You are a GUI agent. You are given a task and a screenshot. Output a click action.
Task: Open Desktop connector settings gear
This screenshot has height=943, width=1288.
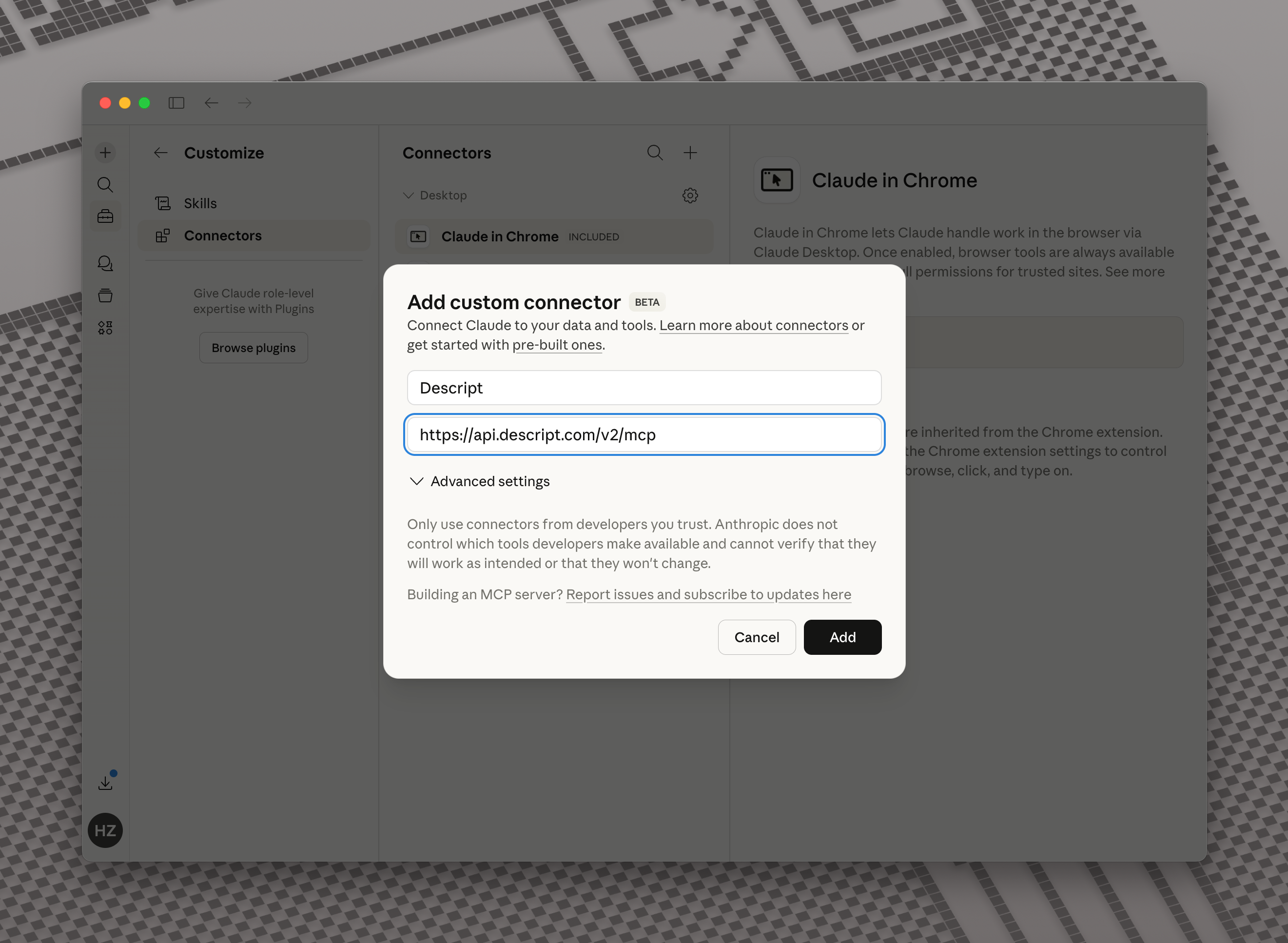tap(690, 195)
